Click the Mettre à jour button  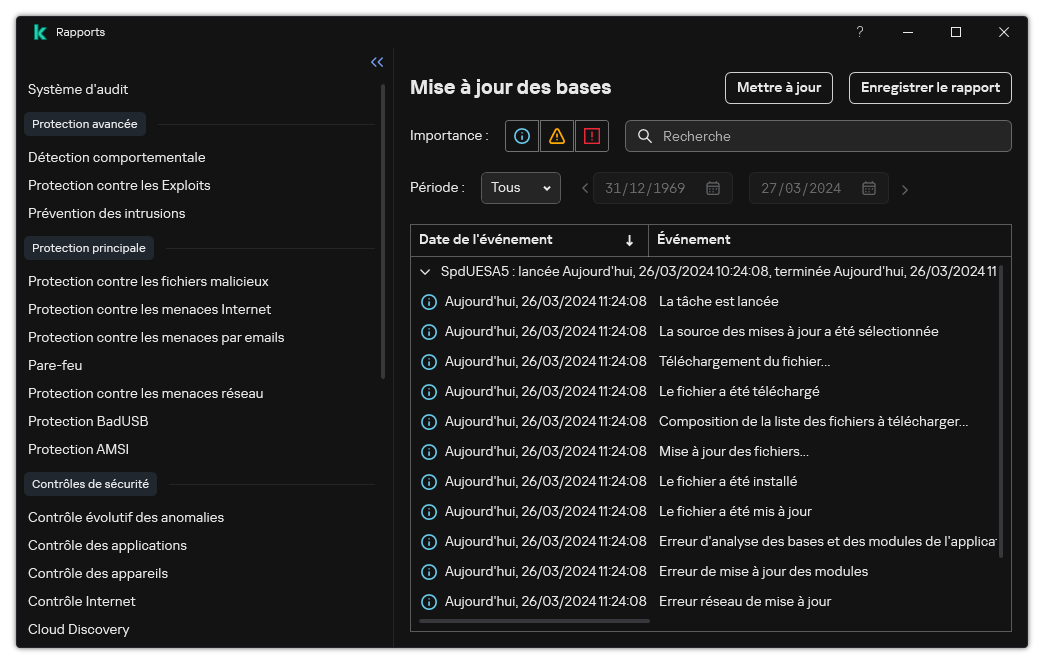coord(778,88)
